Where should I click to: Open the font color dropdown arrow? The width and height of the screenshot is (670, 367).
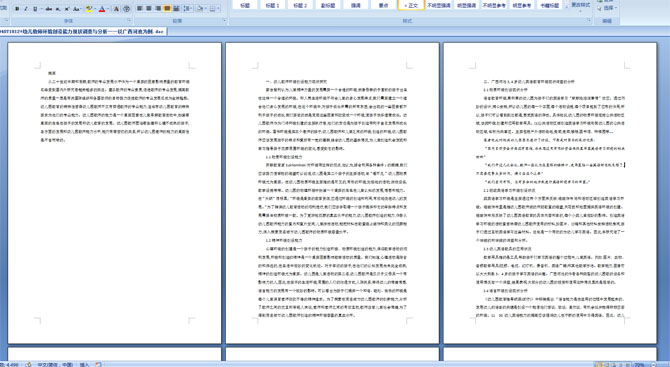(108, 9)
